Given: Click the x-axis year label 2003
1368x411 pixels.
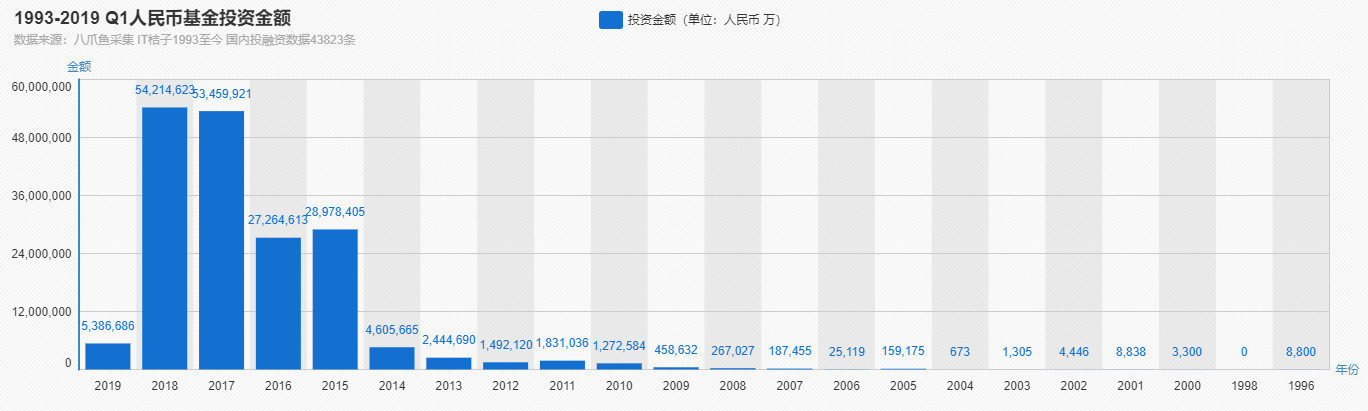Looking at the screenshot, I should (x=1018, y=384).
